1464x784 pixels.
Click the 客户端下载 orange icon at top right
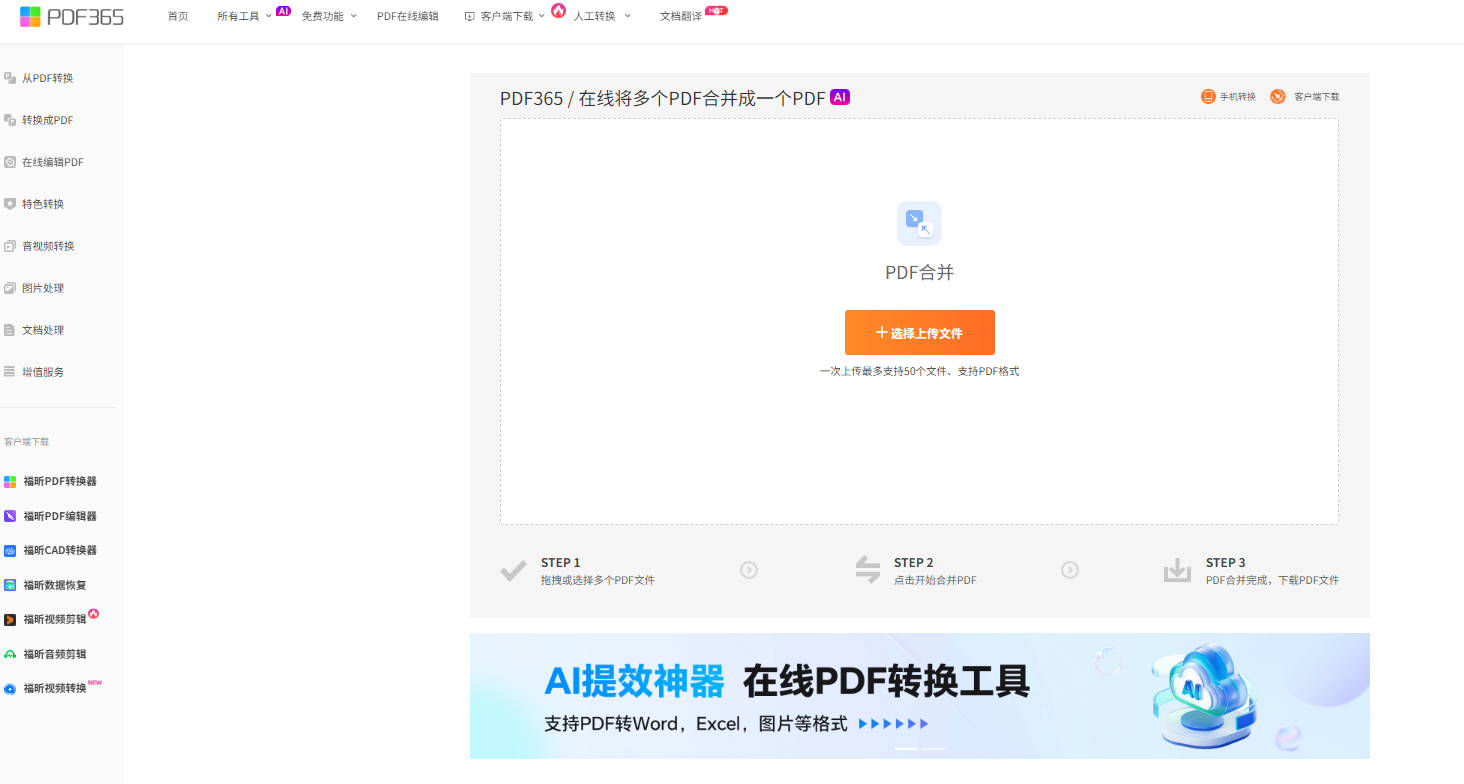tap(1277, 97)
